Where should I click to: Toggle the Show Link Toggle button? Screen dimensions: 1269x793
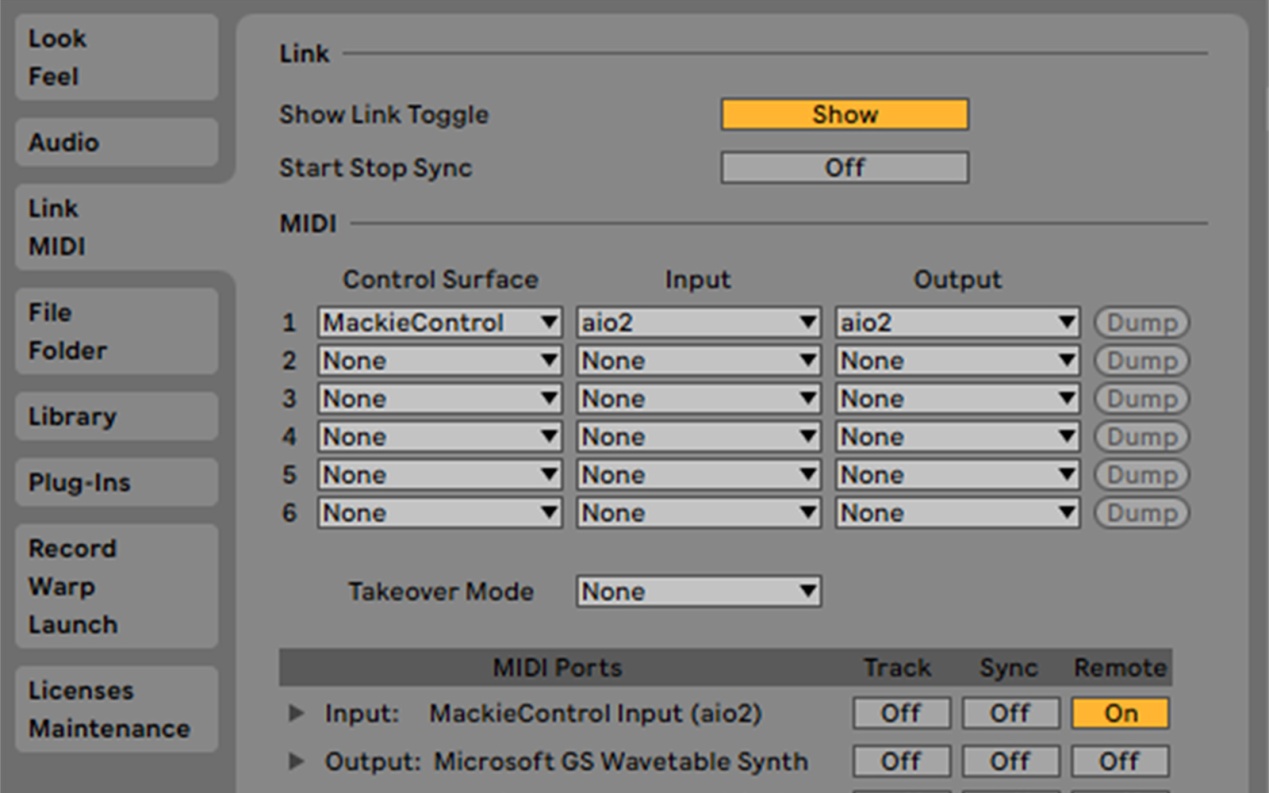[x=845, y=114]
